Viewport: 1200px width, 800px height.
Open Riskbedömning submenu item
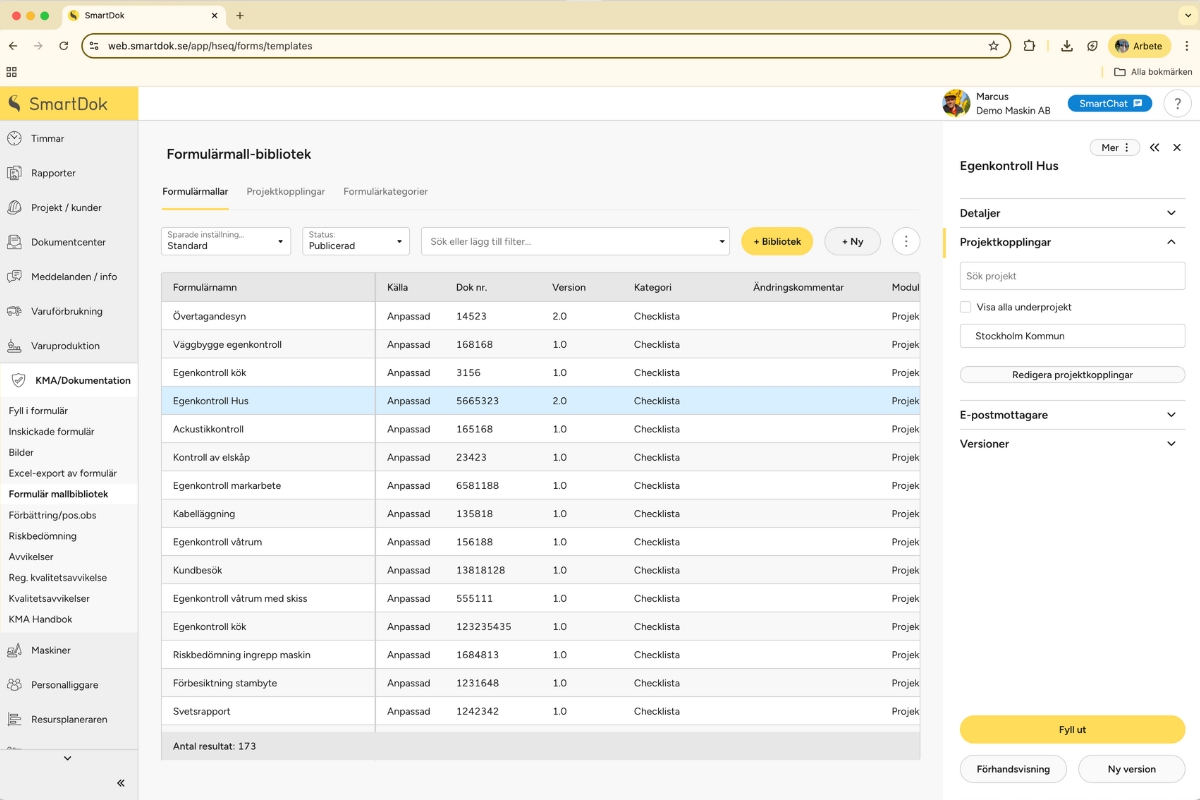point(42,536)
